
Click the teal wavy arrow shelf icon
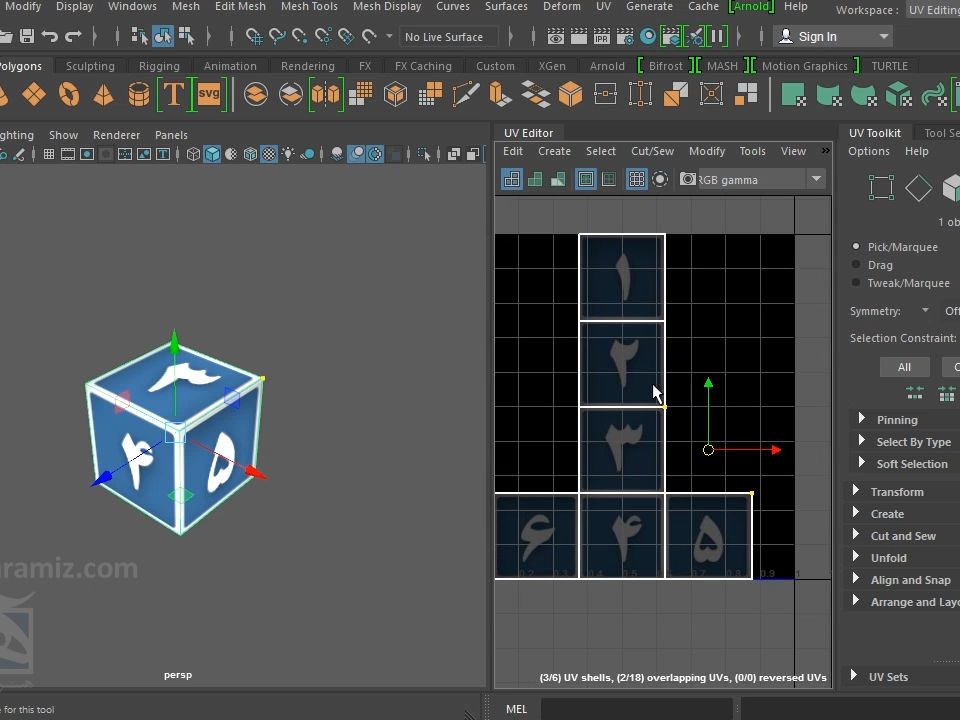point(934,96)
